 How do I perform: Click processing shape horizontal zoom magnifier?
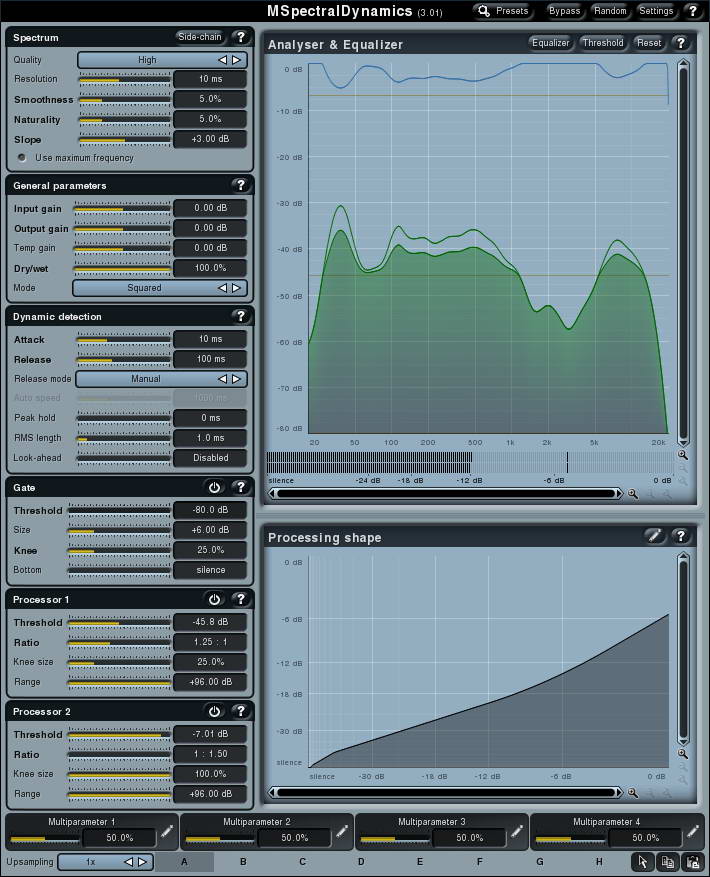click(633, 793)
